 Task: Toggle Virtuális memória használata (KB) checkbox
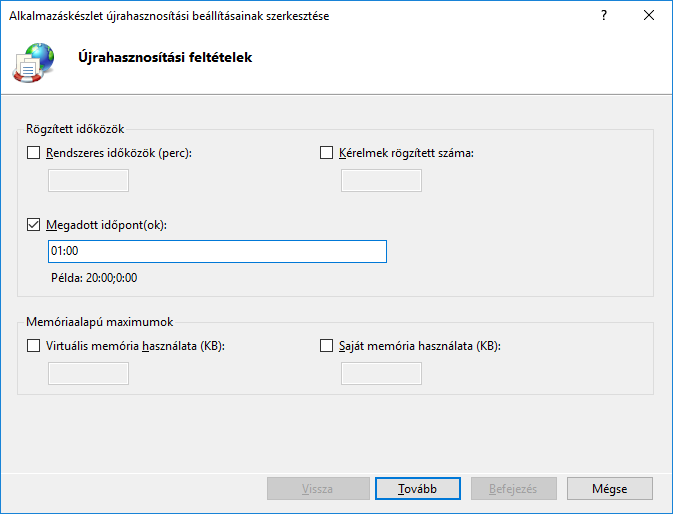pos(34,346)
